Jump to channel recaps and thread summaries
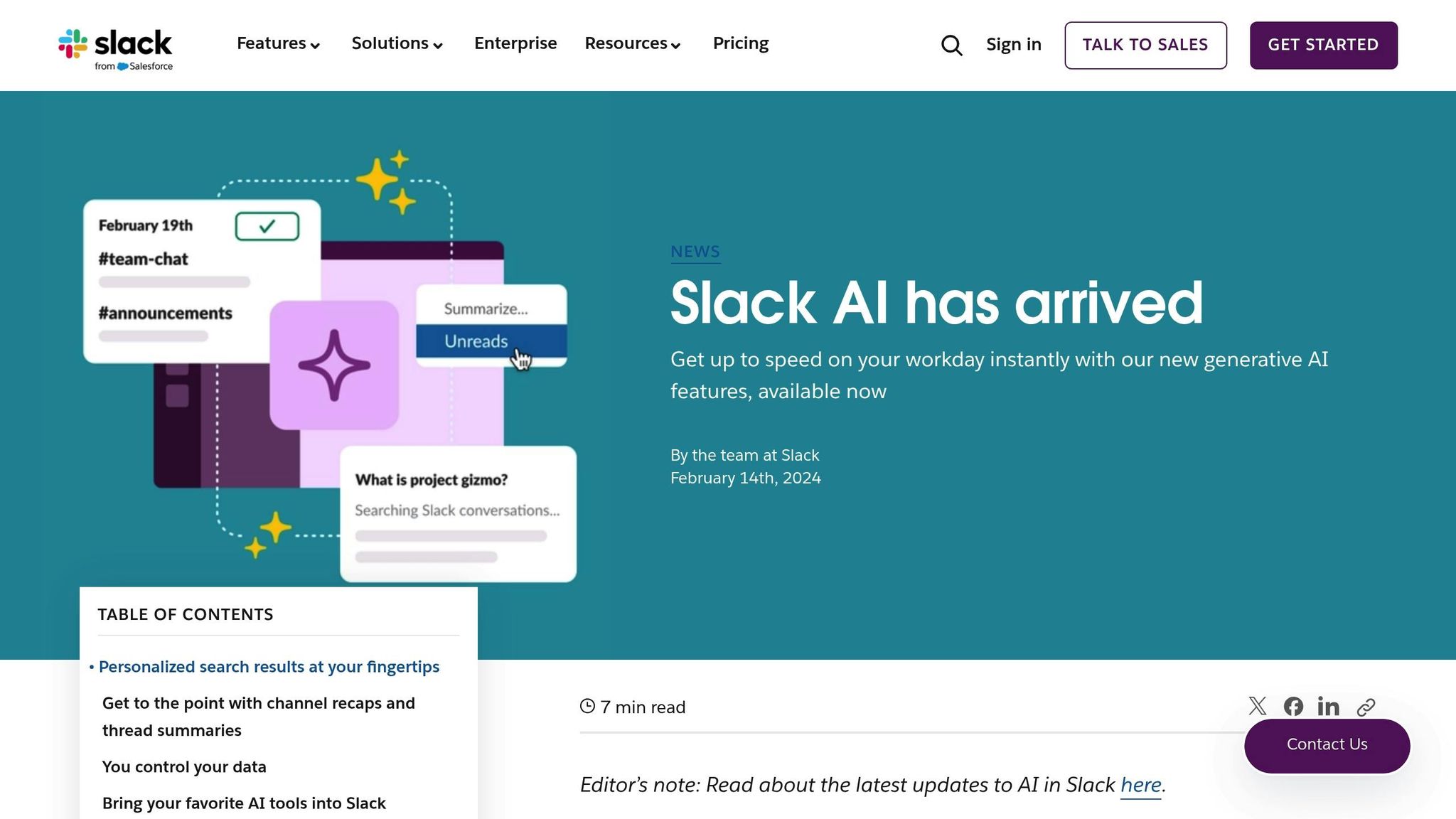The width and height of the screenshot is (1456, 819). [259, 717]
